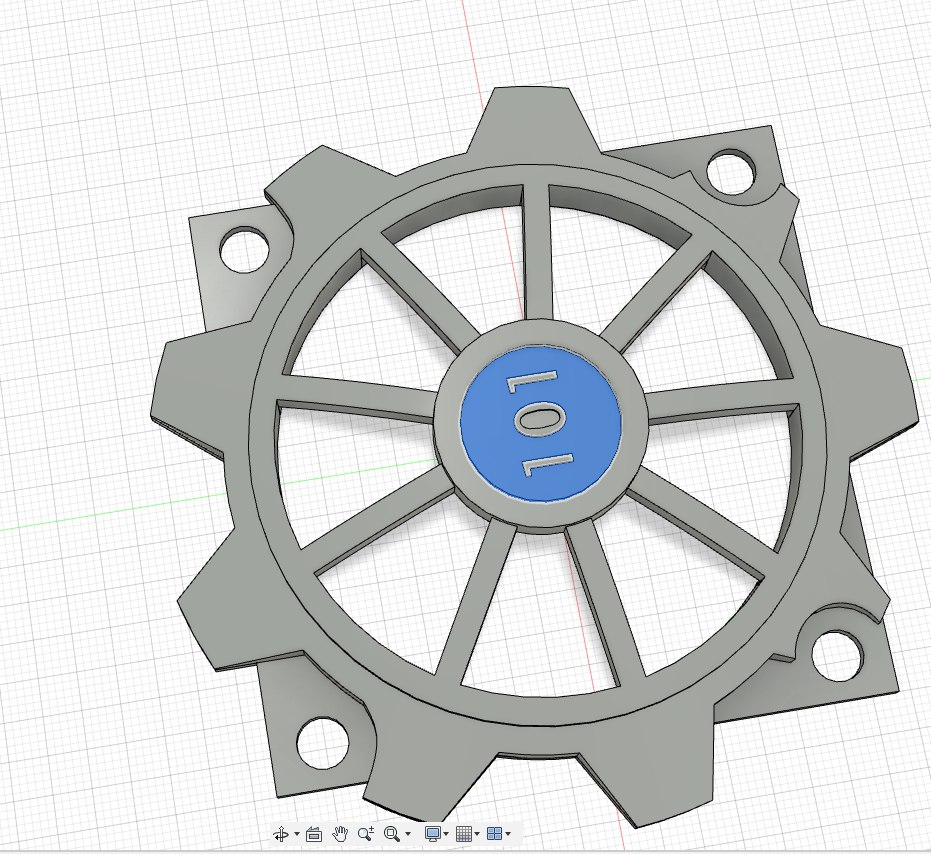Expand the Viewports dropdown arrow

(508, 834)
